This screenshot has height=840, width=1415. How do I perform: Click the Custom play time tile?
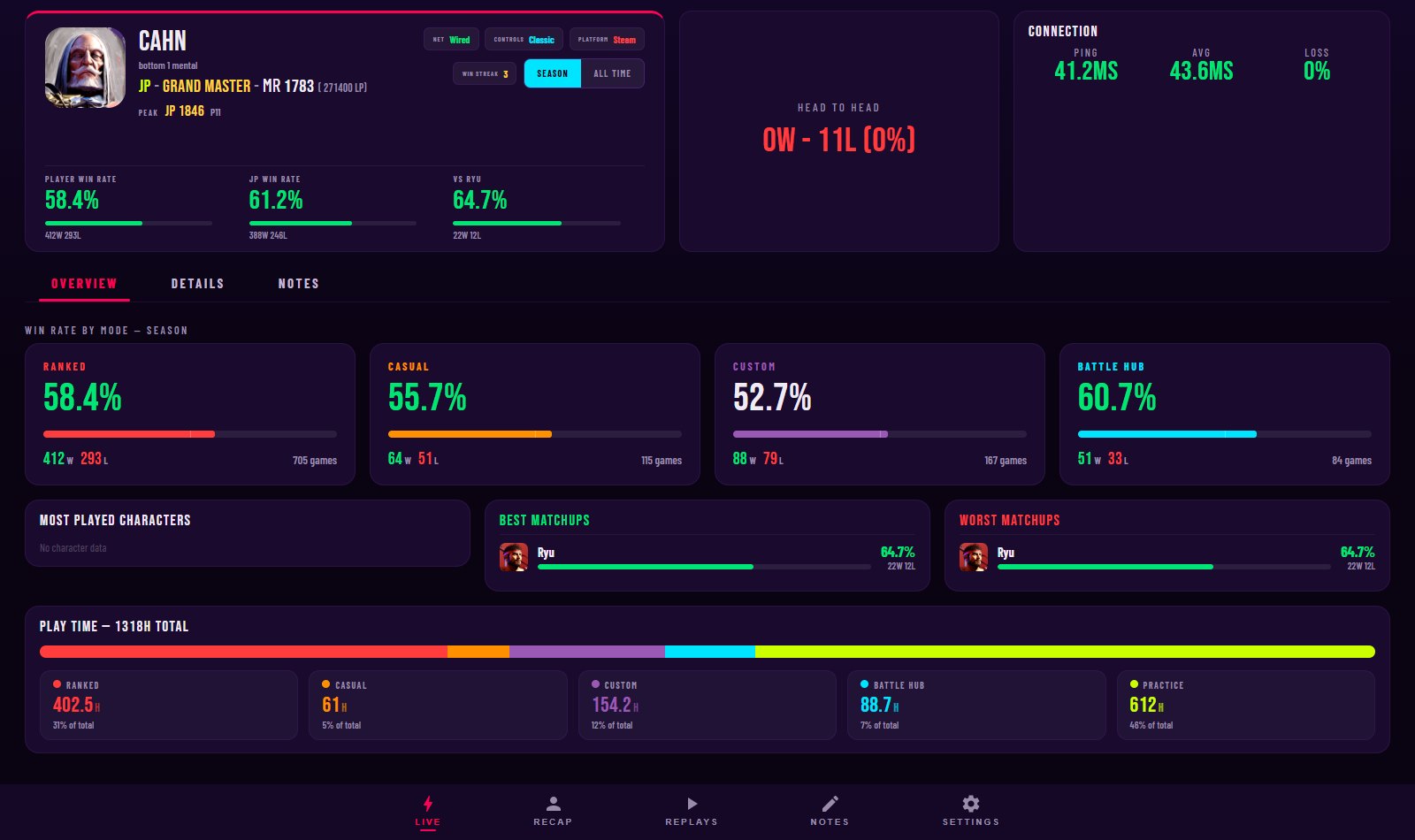click(x=707, y=705)
